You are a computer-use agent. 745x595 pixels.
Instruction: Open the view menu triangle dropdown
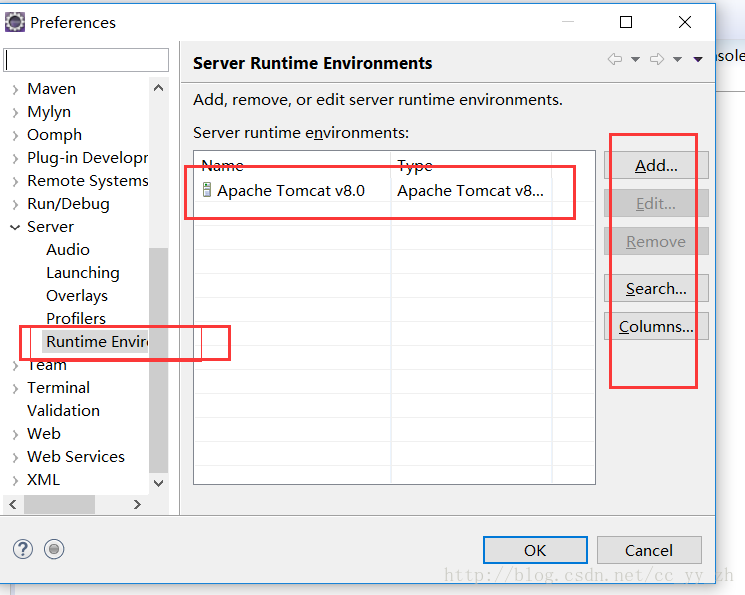click(x=698, y=59)
